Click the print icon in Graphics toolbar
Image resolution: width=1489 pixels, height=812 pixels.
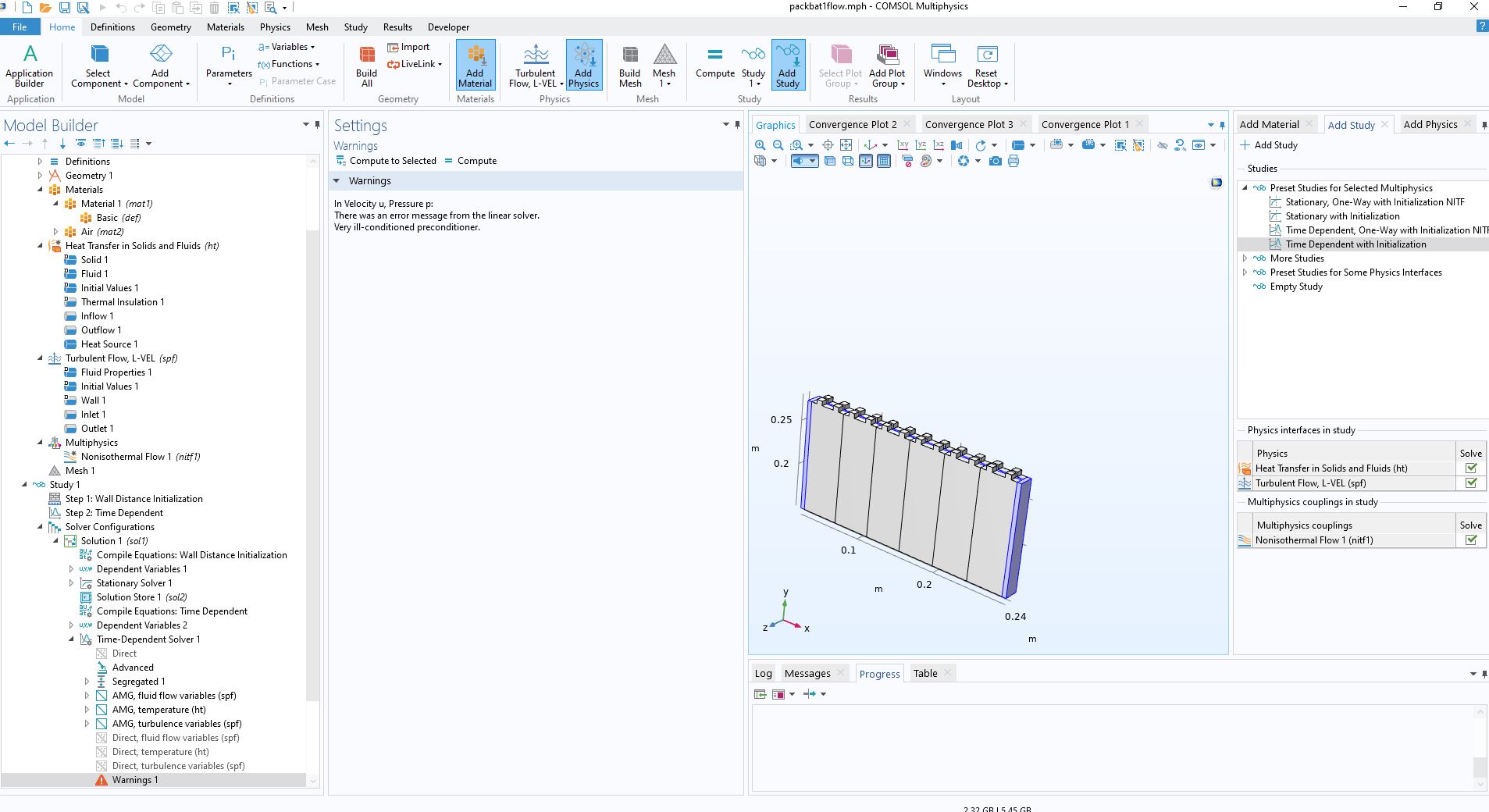coord(1013,162)
